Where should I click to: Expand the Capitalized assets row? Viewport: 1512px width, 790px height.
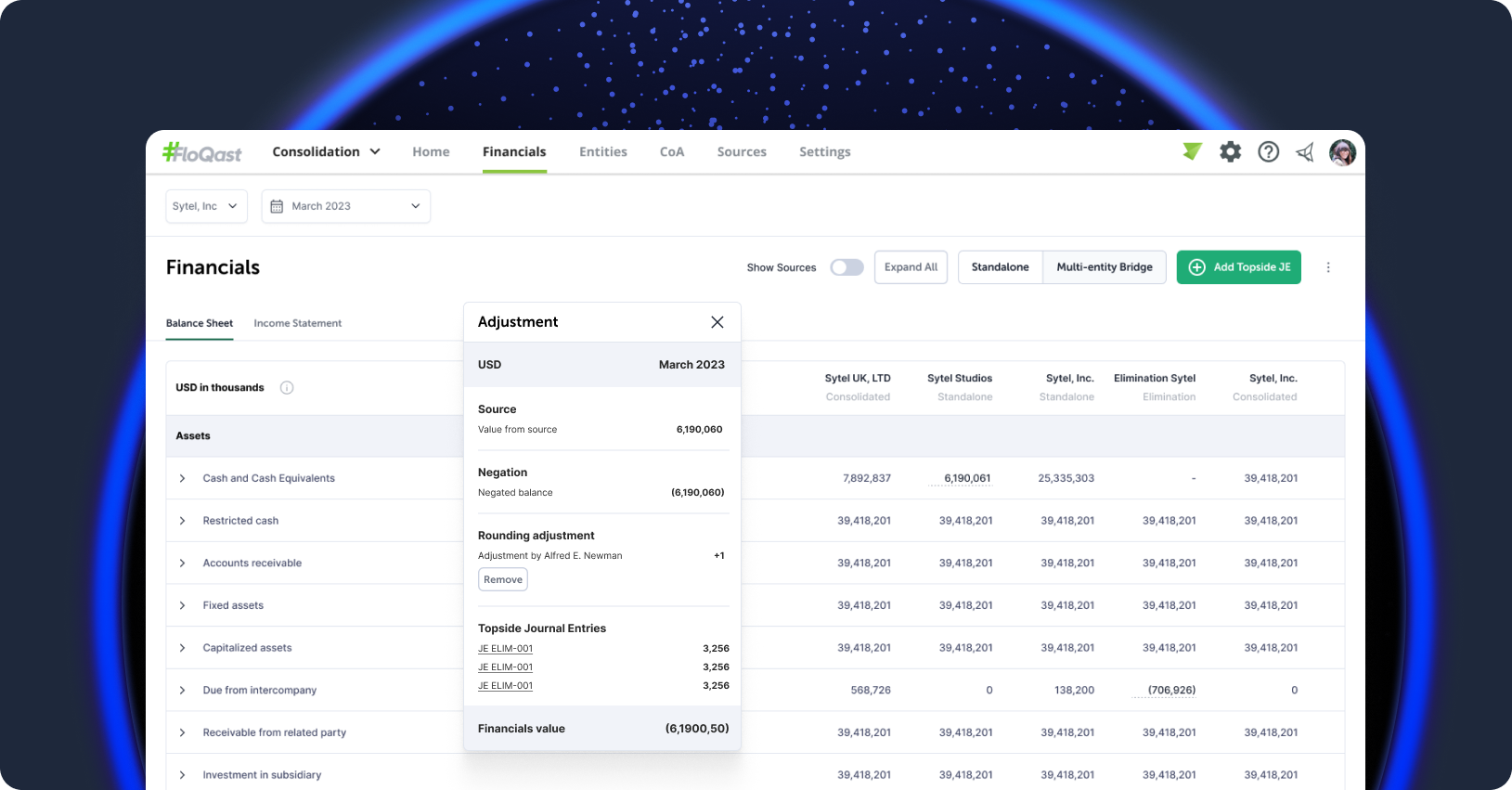(182, 648)
